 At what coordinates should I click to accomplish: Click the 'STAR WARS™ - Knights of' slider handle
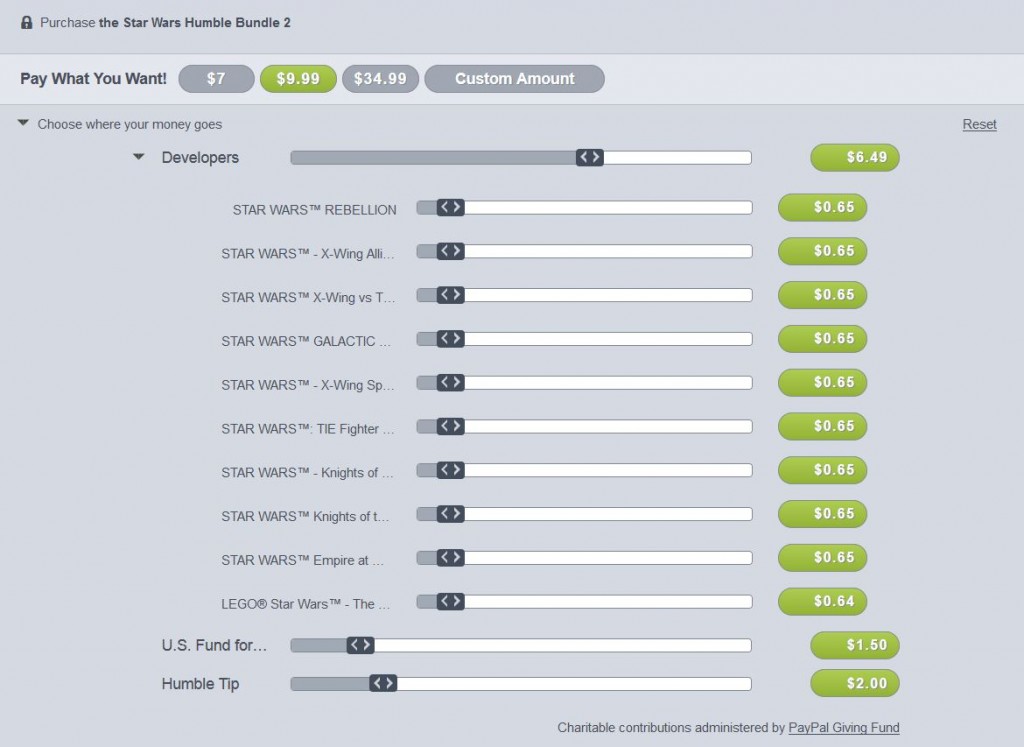451,470
